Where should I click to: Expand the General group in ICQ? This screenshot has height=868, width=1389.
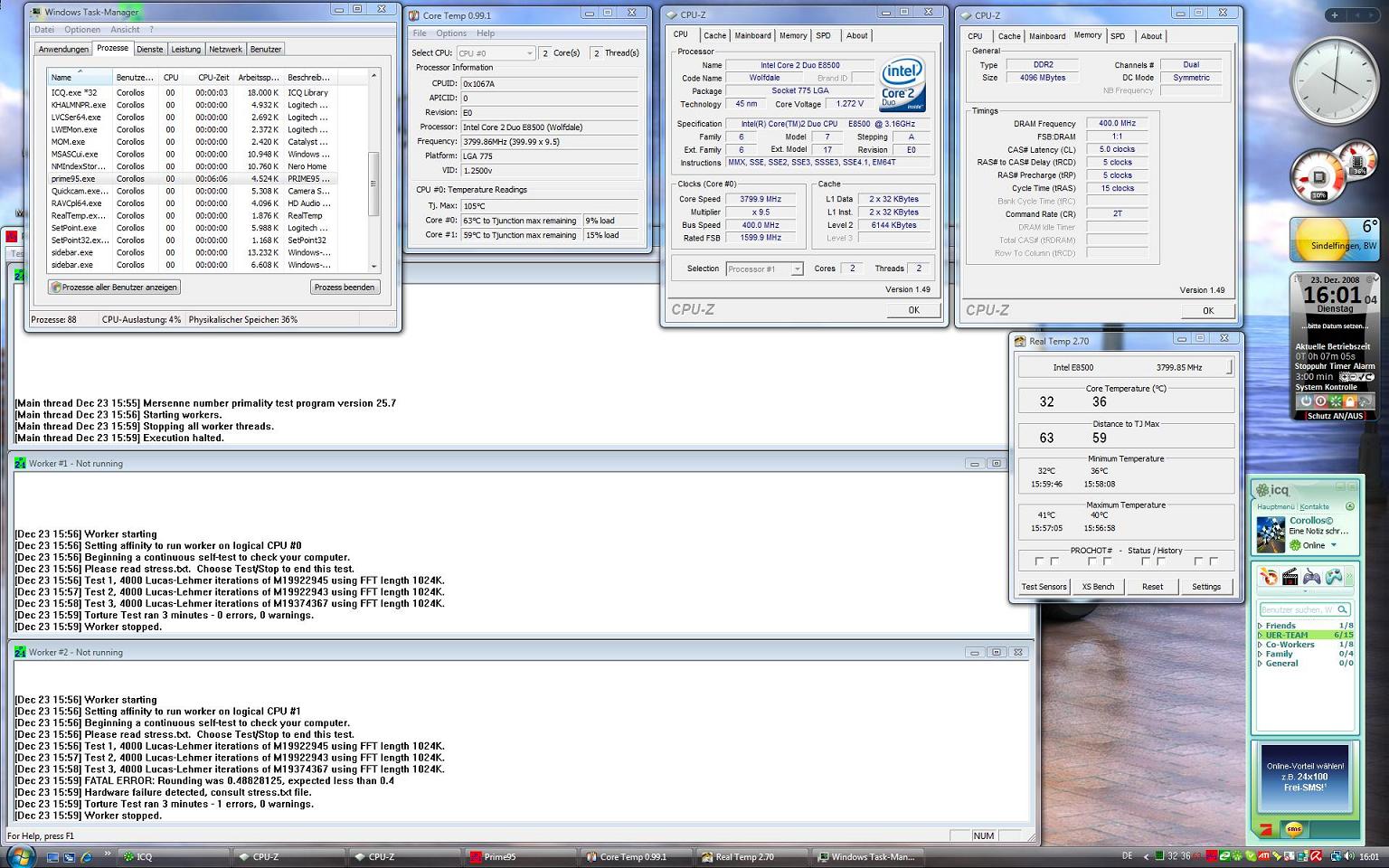coord(1261,664)
